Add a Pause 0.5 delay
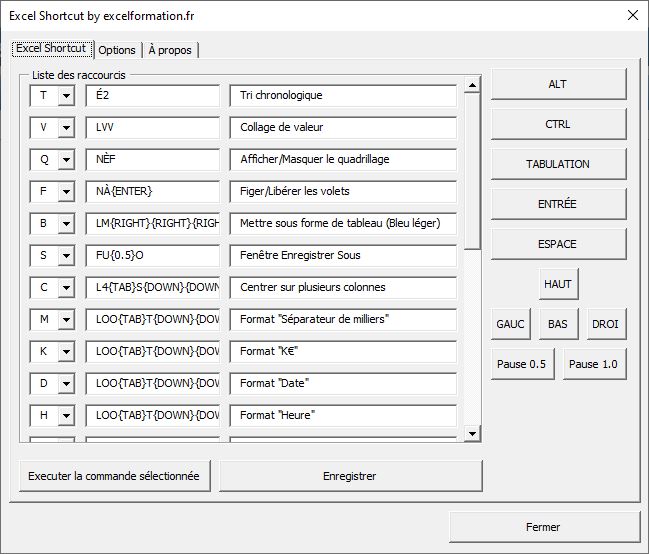The width and height of the screenshot is (649, 554). (522, 364)
